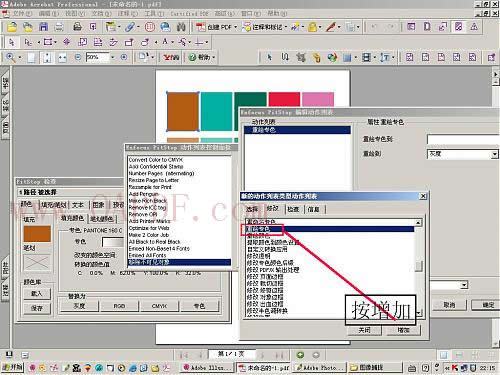Click the 增加 button
This screenshot has height=375, width=500.
[403, 330]
